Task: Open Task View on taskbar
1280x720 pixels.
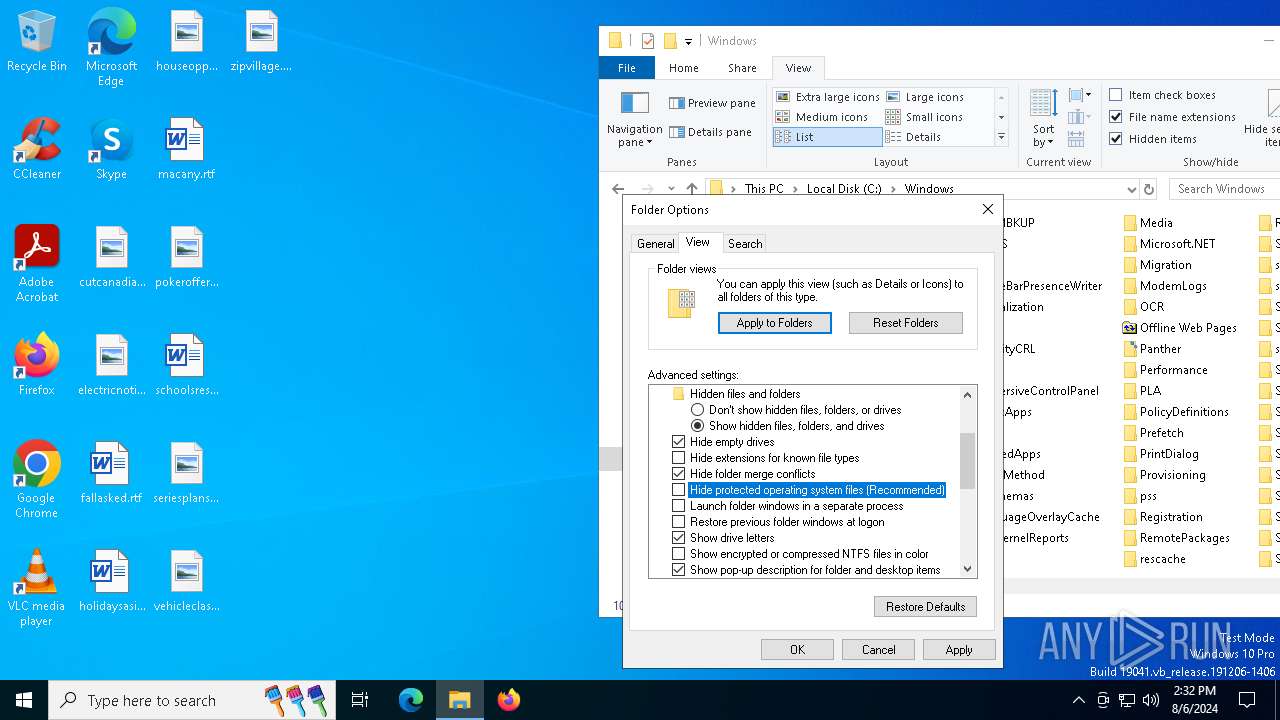Action: click(x=360, y=700)
